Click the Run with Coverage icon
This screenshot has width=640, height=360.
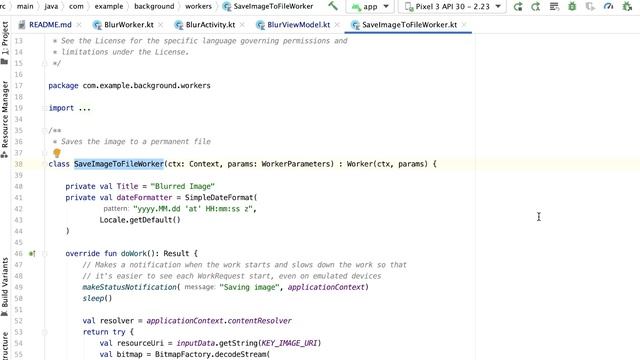(x=590, y=6)
